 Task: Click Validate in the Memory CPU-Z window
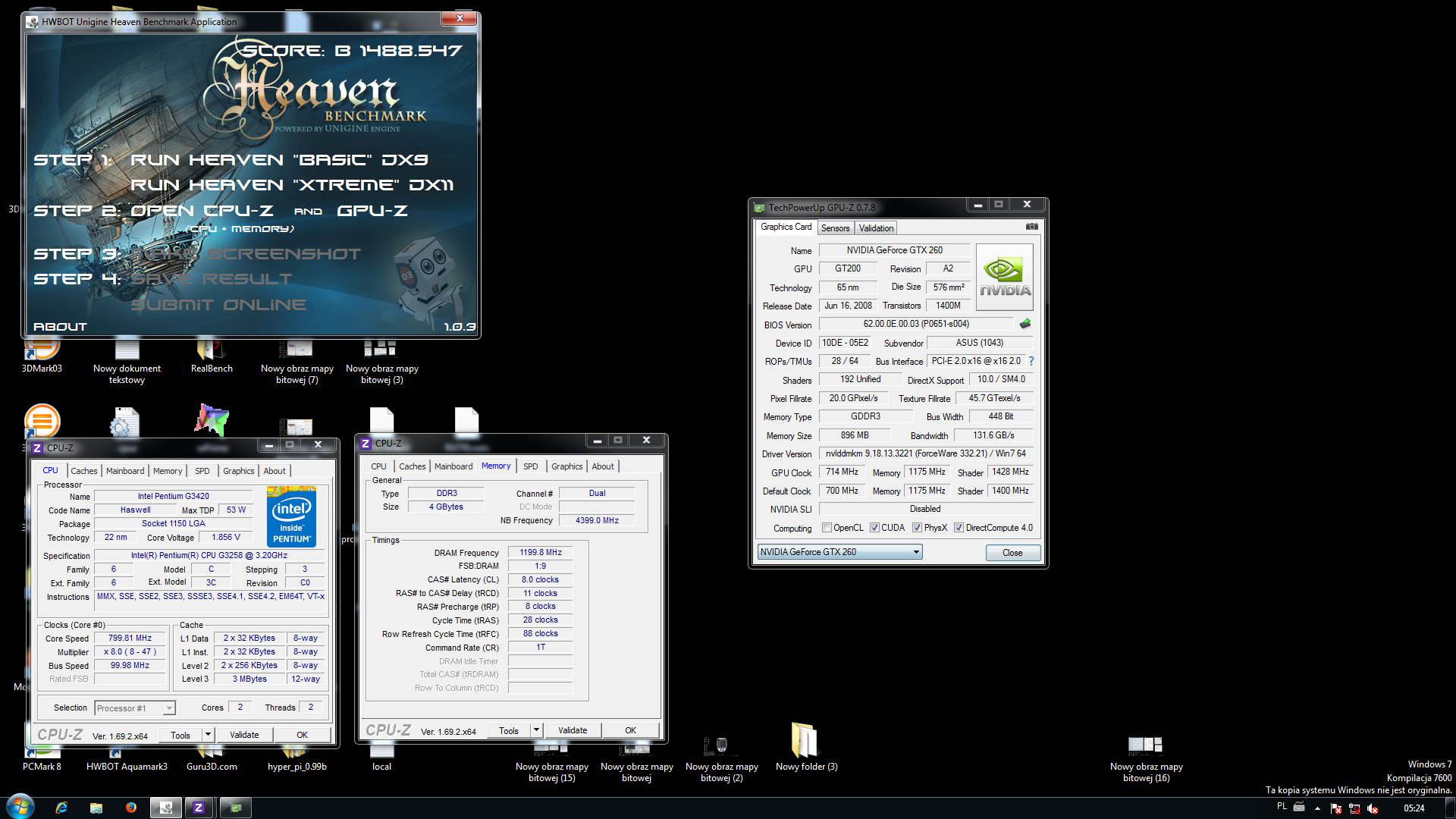(x=573, y=730)
